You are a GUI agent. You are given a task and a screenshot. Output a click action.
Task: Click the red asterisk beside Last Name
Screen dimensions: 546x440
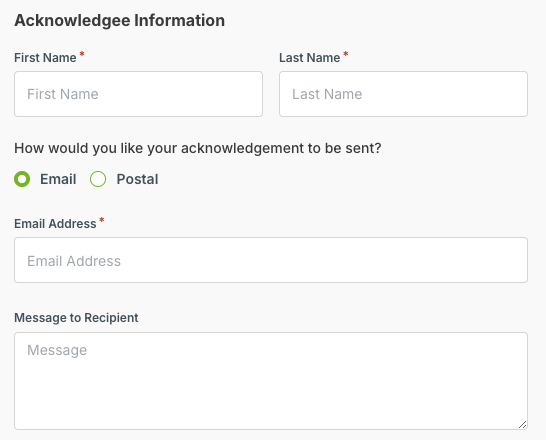pos(345,54)
